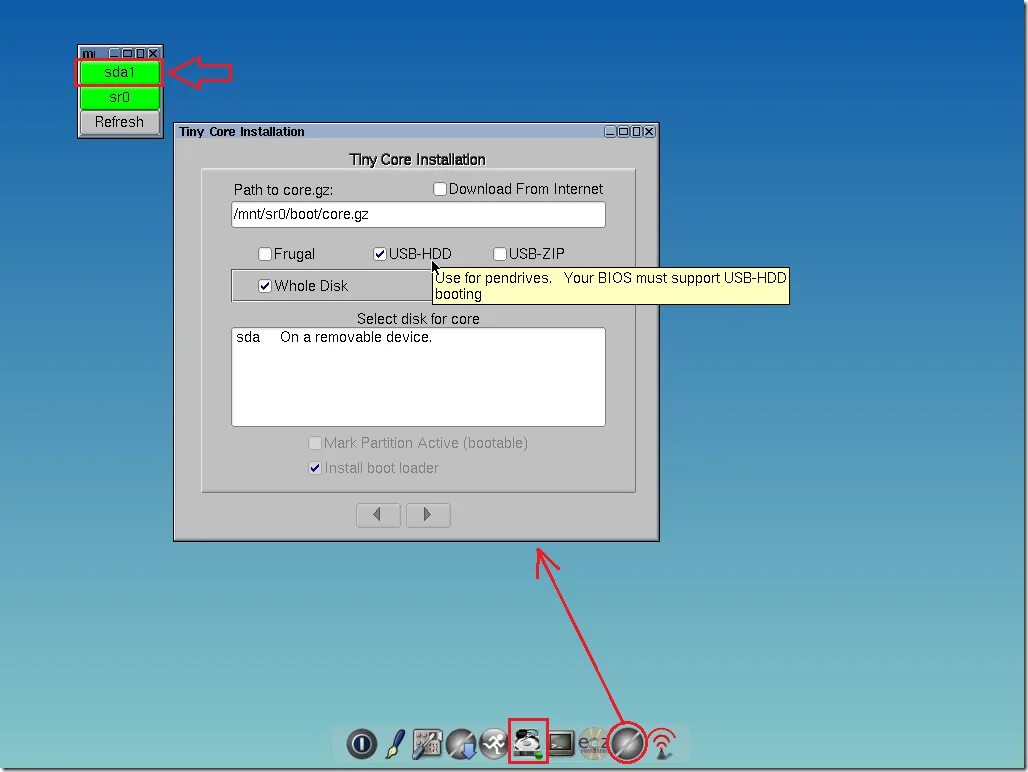Click the Tiny Core Installation title bar
The image size is (1028, 772).
coord(390,132)
